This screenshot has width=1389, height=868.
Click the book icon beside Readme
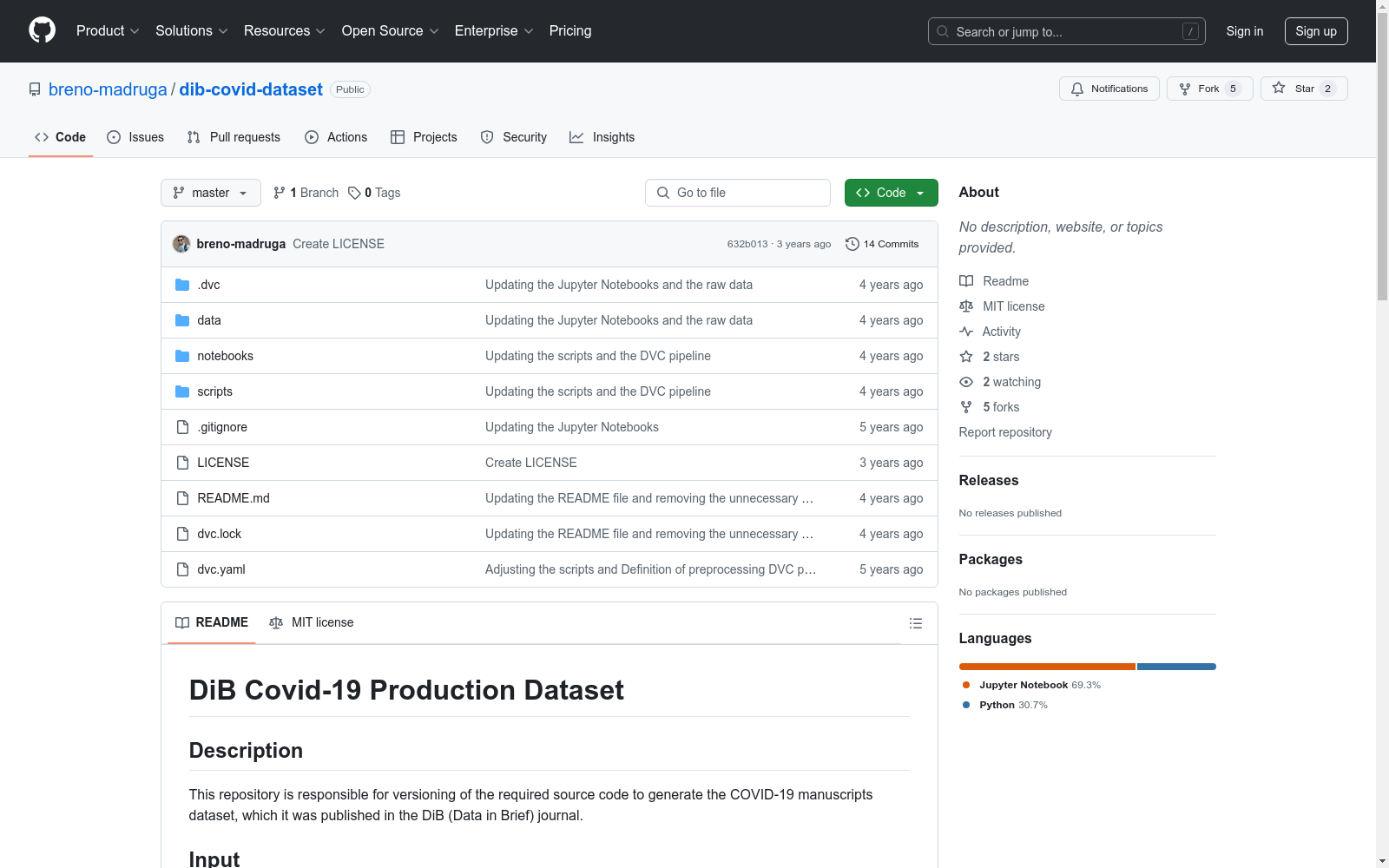coord(966,281)
